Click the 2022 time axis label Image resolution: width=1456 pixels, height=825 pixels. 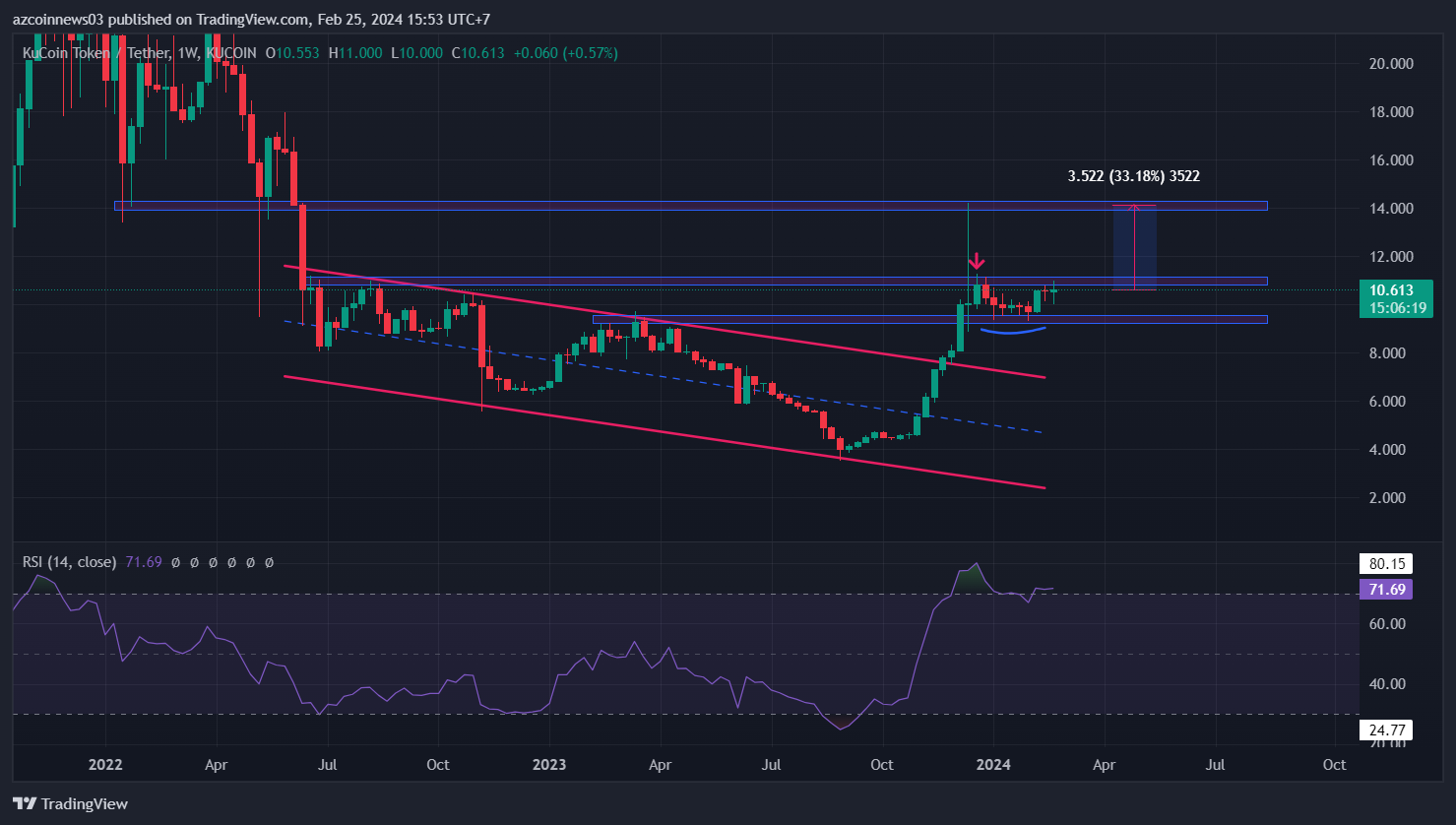104,764
